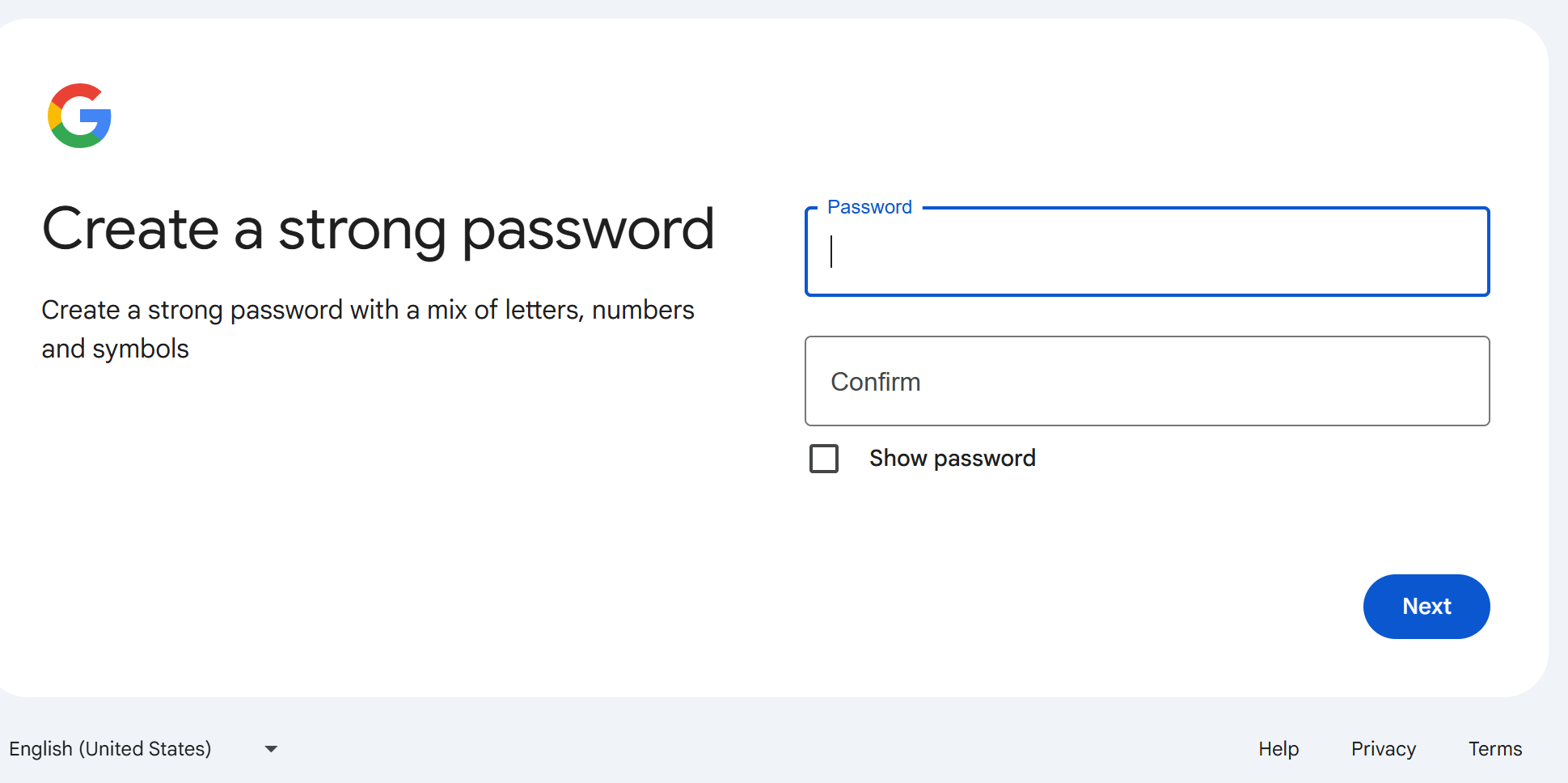This screenshot has width=1568, height=783.
Task: Click the word "strong" in the heading
Action: click(361, 230)
